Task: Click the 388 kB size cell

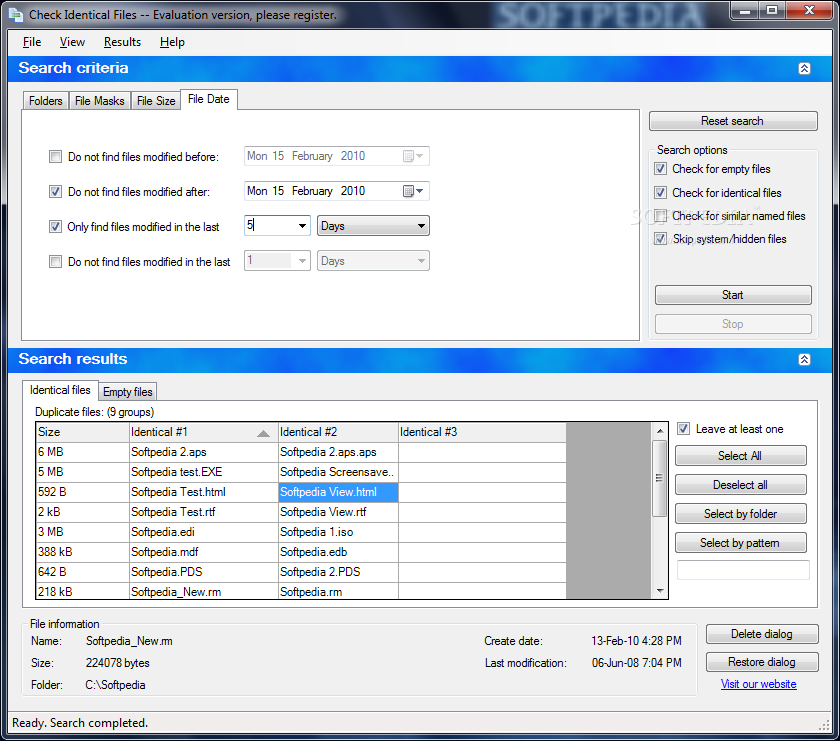Action: (x=82, y=552)
